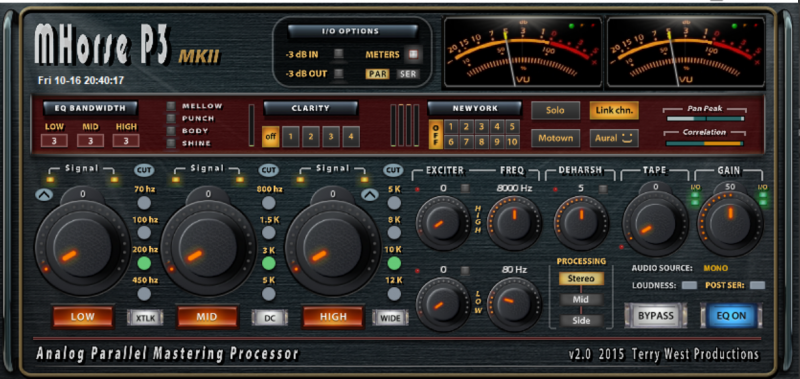
Task: Toggle the MID band button
Action: point(208,317)
